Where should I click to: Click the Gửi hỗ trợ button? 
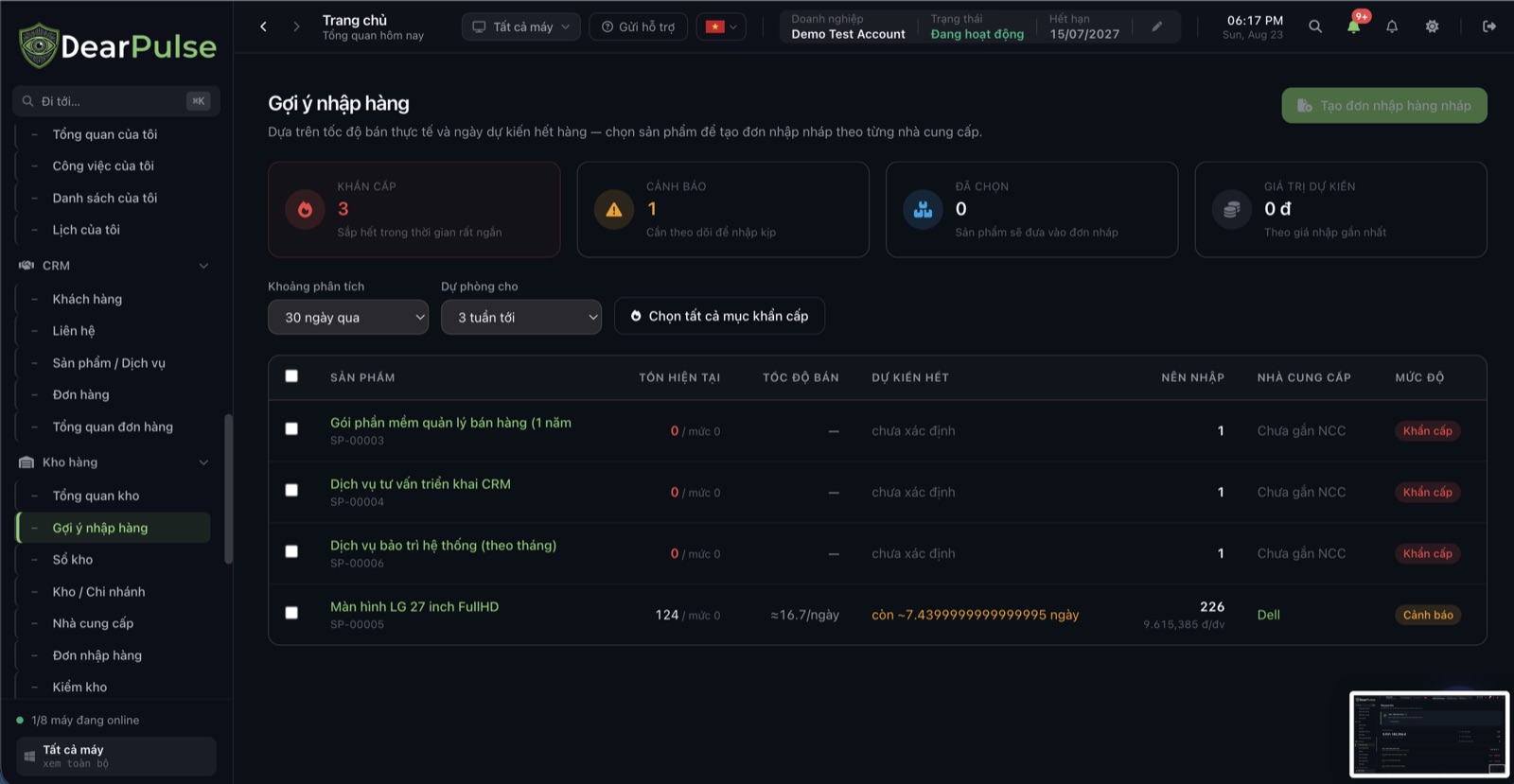click(x=639, y=26)
